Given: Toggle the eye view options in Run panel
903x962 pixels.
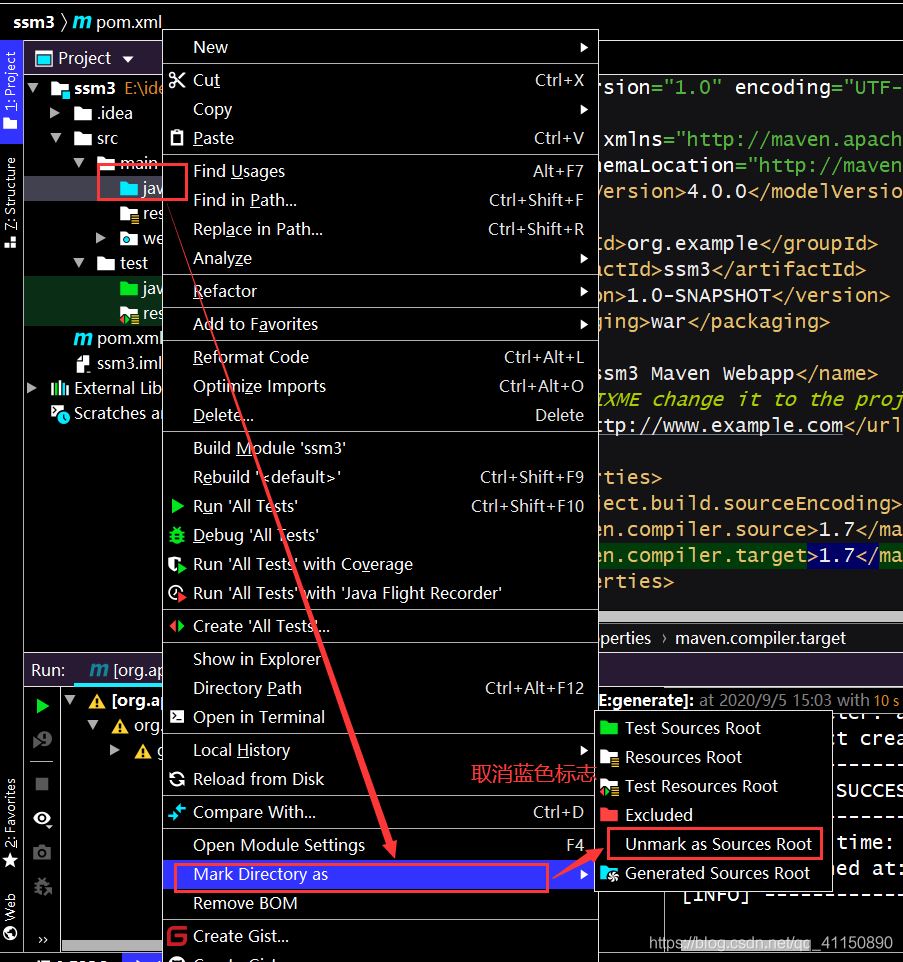Looking at the screenshot, I should (x=42, y=818).
